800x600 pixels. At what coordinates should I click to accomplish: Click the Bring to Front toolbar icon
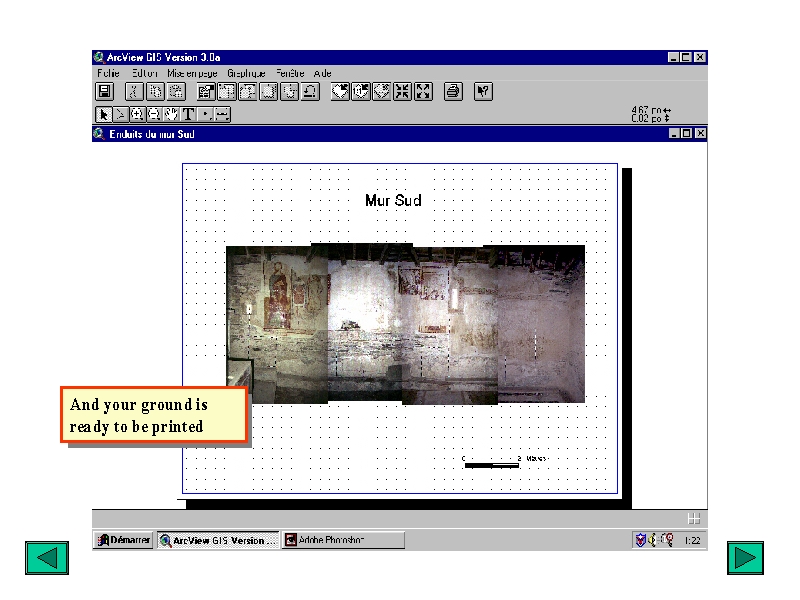(227, 92)
